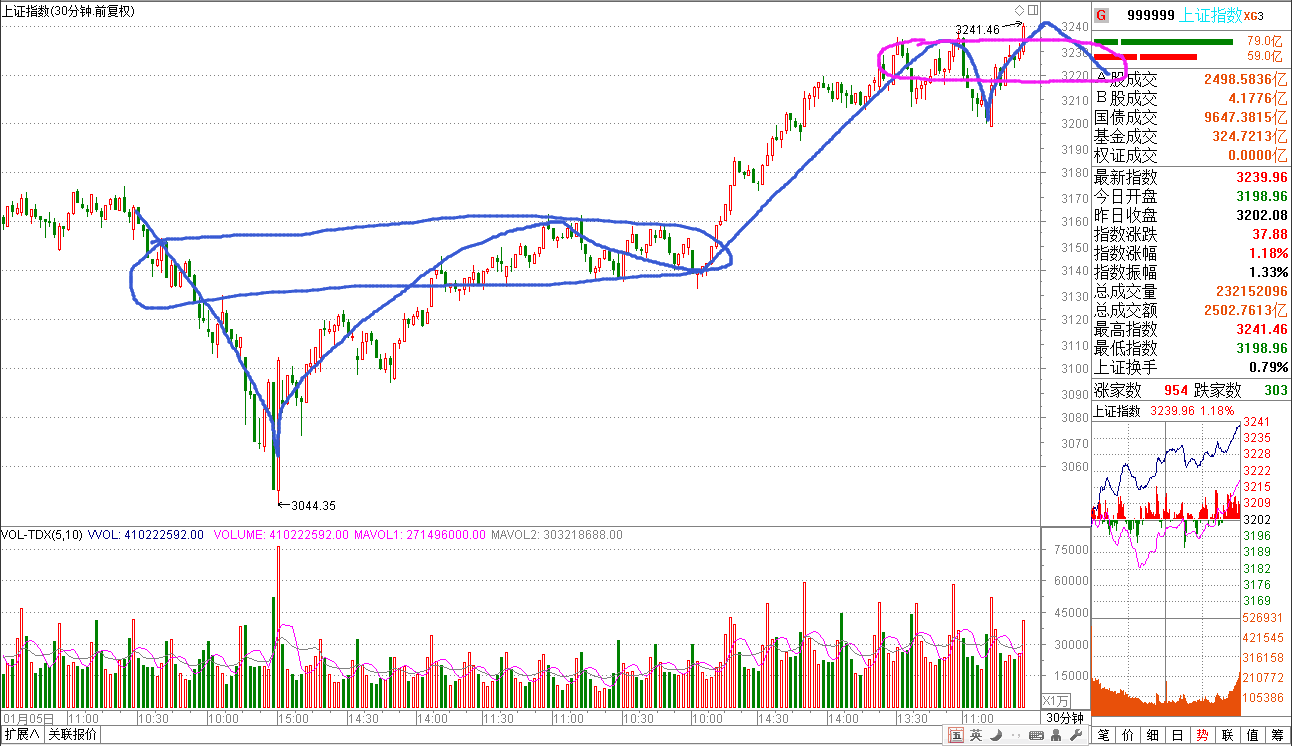Click the green buy volume bar
The width and height of the screenshot is (1292, 746).
[1176, 42]
